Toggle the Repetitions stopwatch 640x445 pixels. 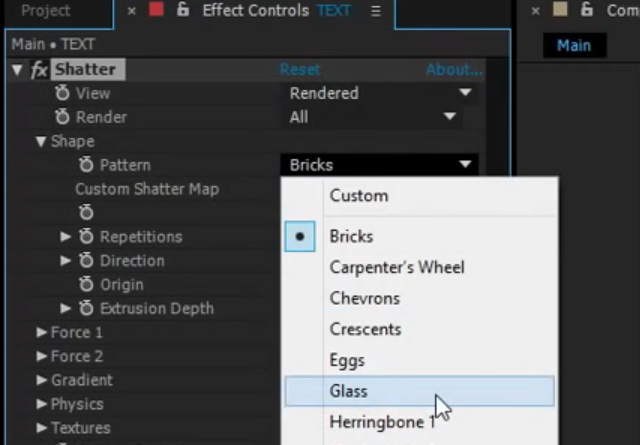point(86,236)
